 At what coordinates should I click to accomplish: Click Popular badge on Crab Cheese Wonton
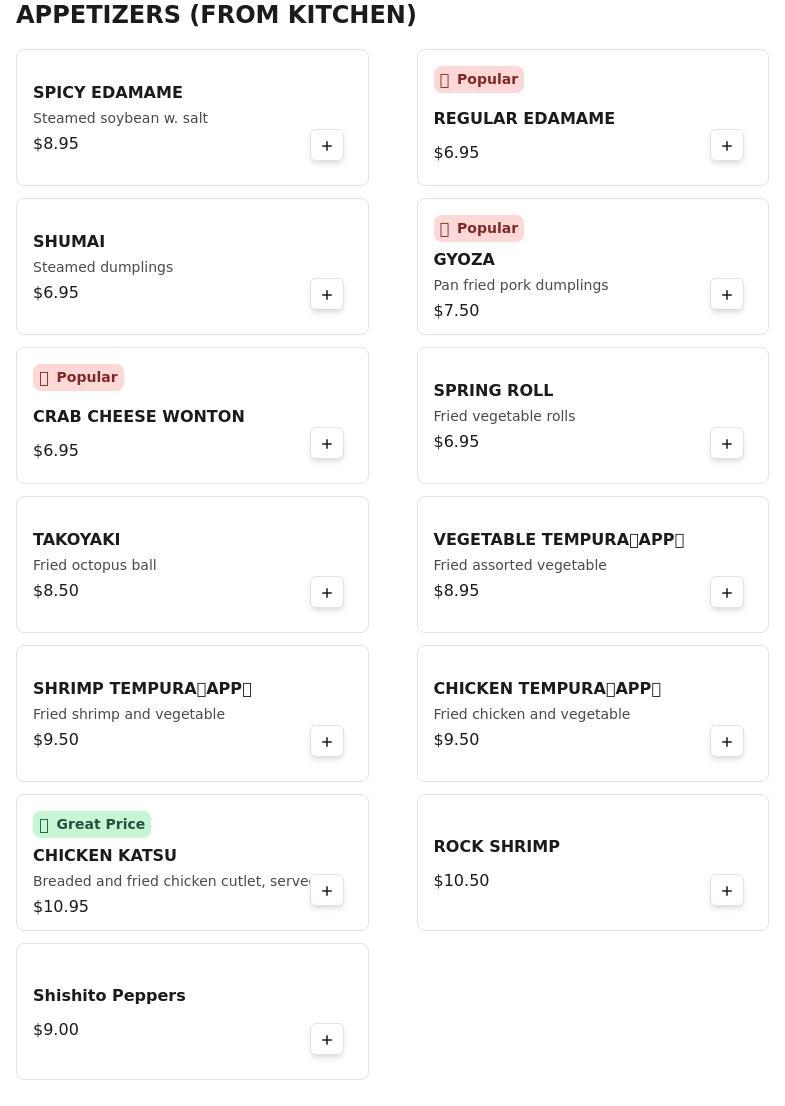[x=78, y=378]
